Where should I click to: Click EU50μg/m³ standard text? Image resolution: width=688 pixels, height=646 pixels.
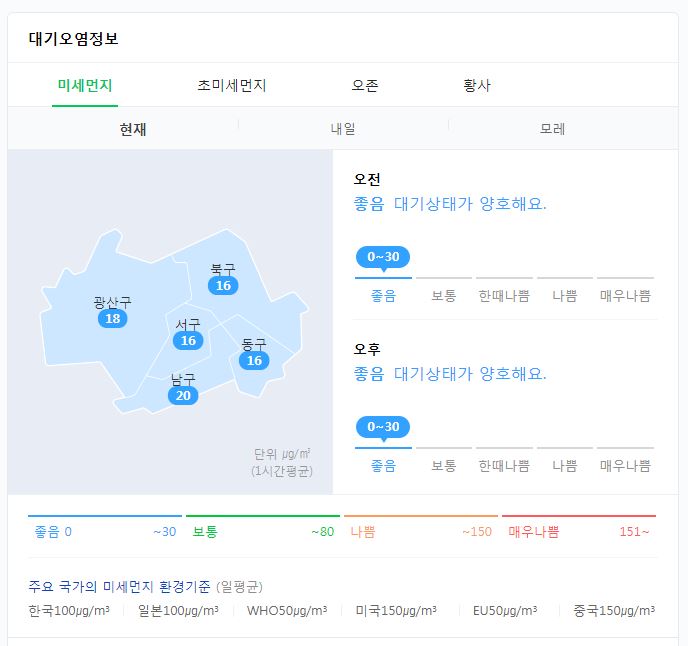click(x=505, y=610)
